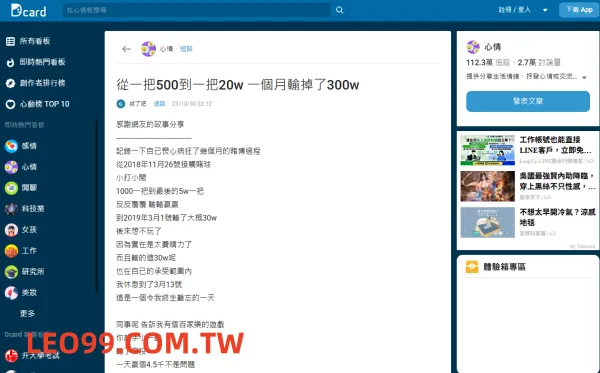Click 112.3萬 追蹤 follower count
600x373 pixels.
click(488, 62)
